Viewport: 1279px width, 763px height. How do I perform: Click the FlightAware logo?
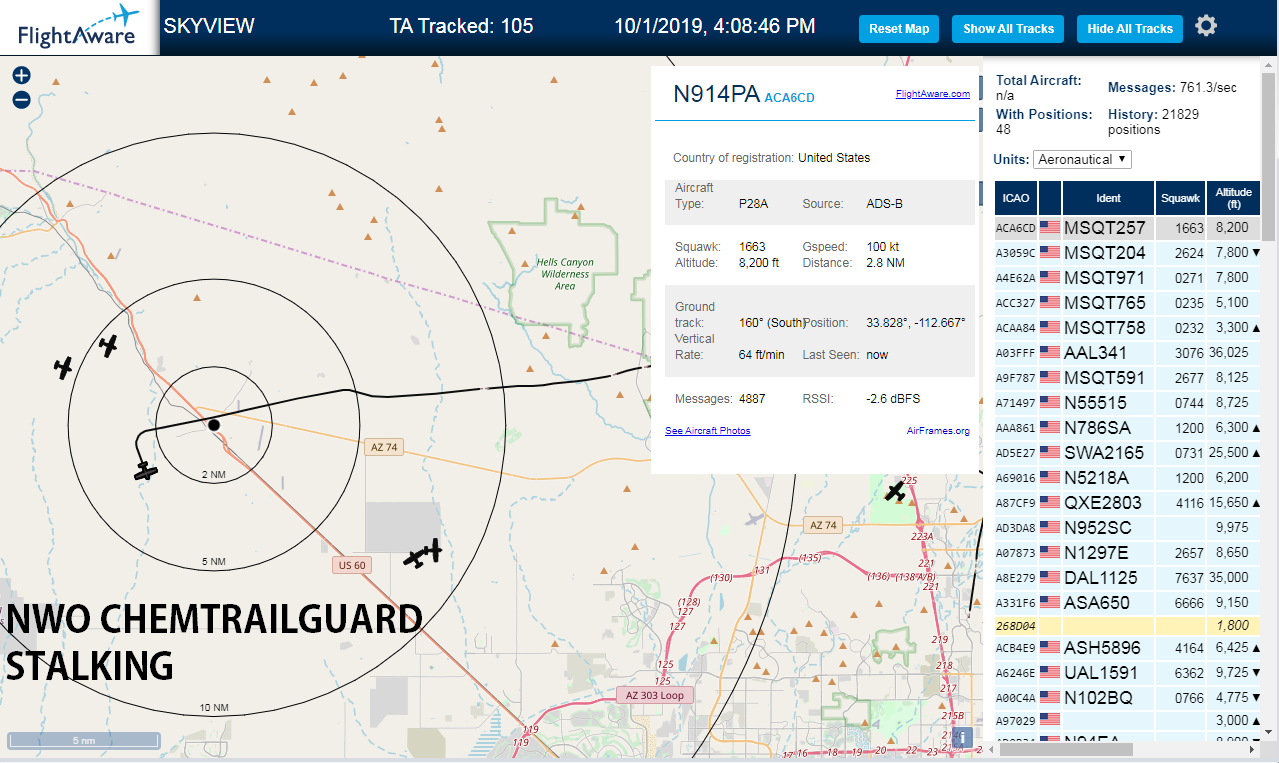pyautogui.click(x=79, y=27)
